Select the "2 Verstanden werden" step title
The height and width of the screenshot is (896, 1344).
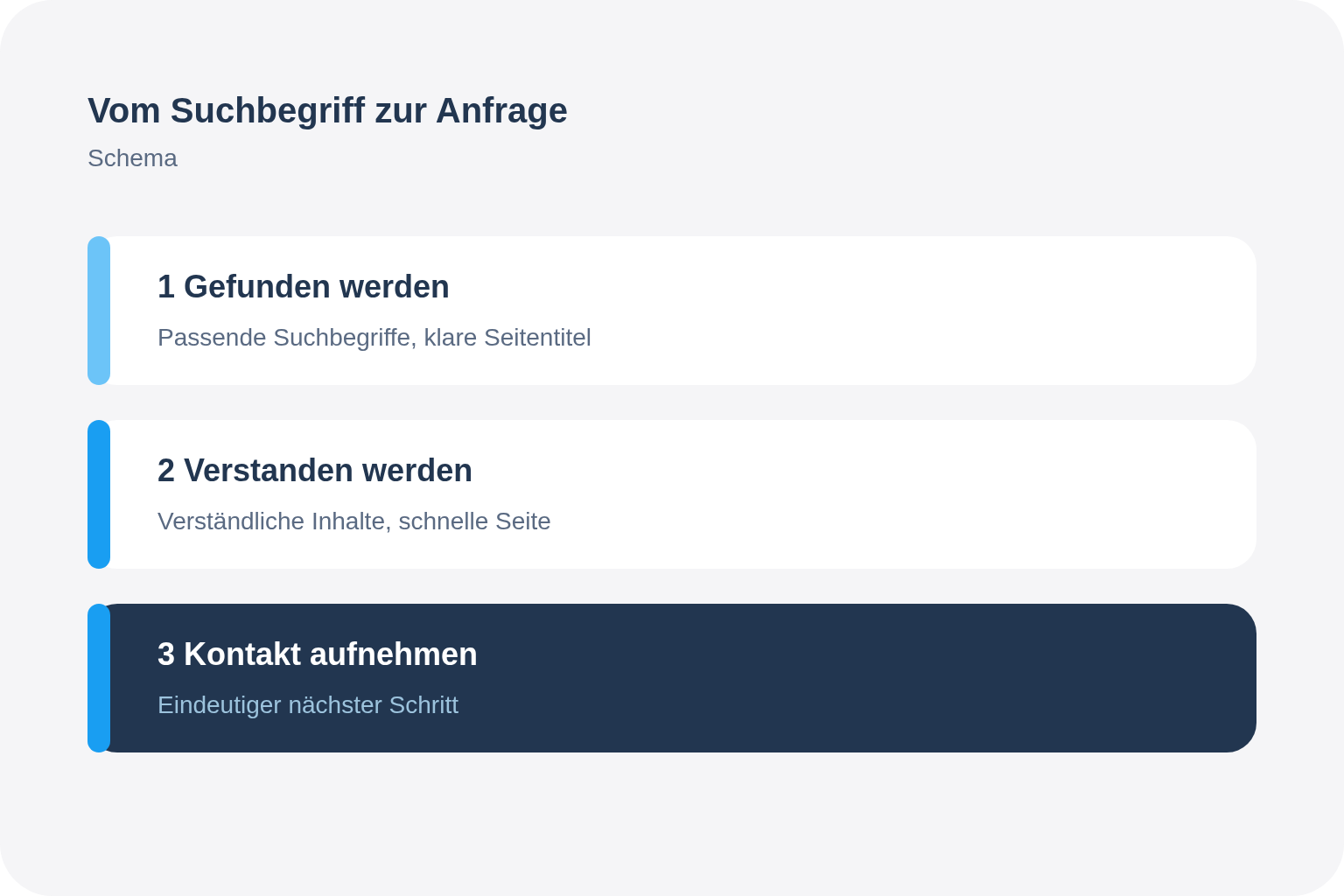tap(315, 471)
